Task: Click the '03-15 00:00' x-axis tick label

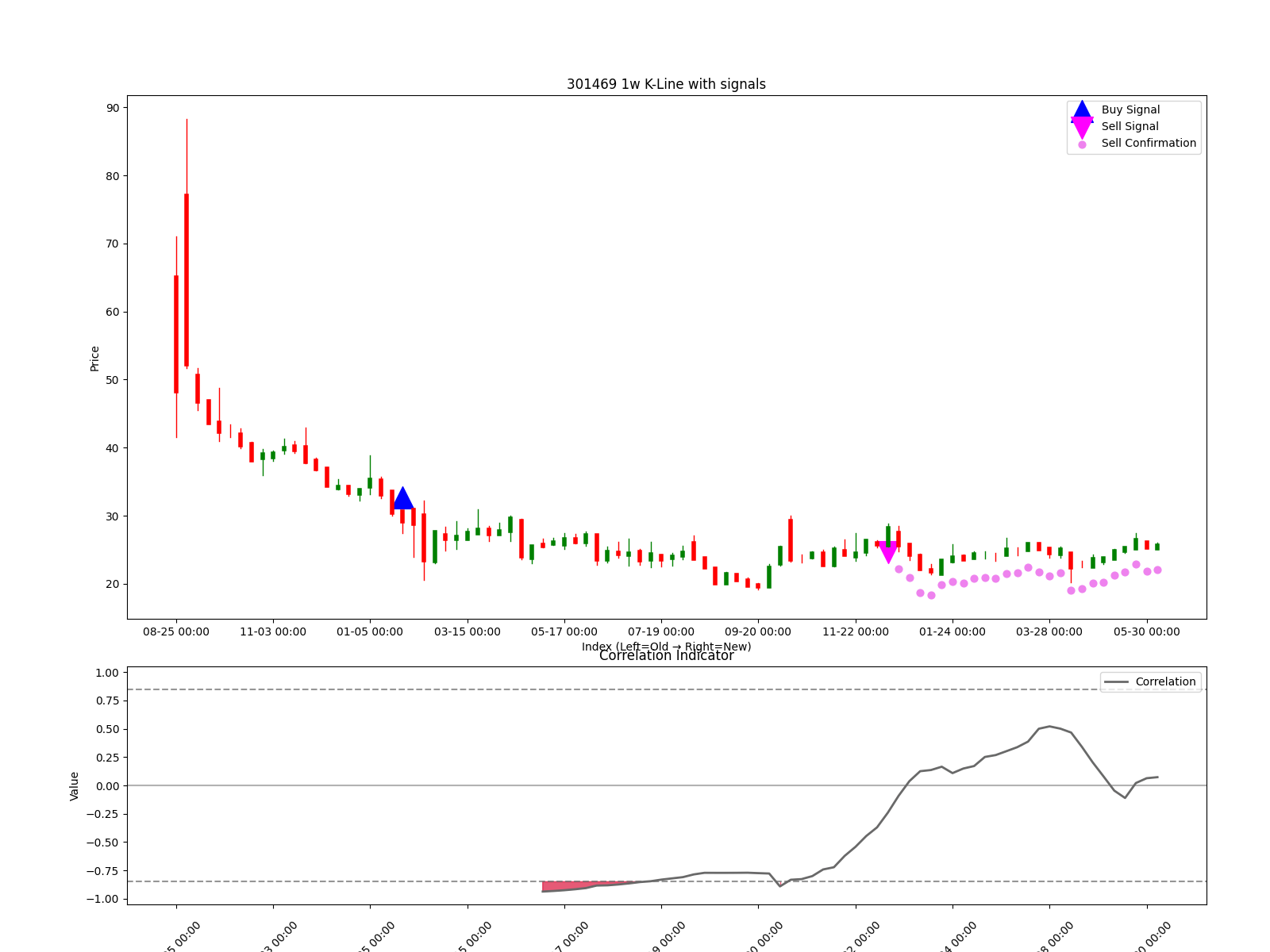Action: coord(468,631)
